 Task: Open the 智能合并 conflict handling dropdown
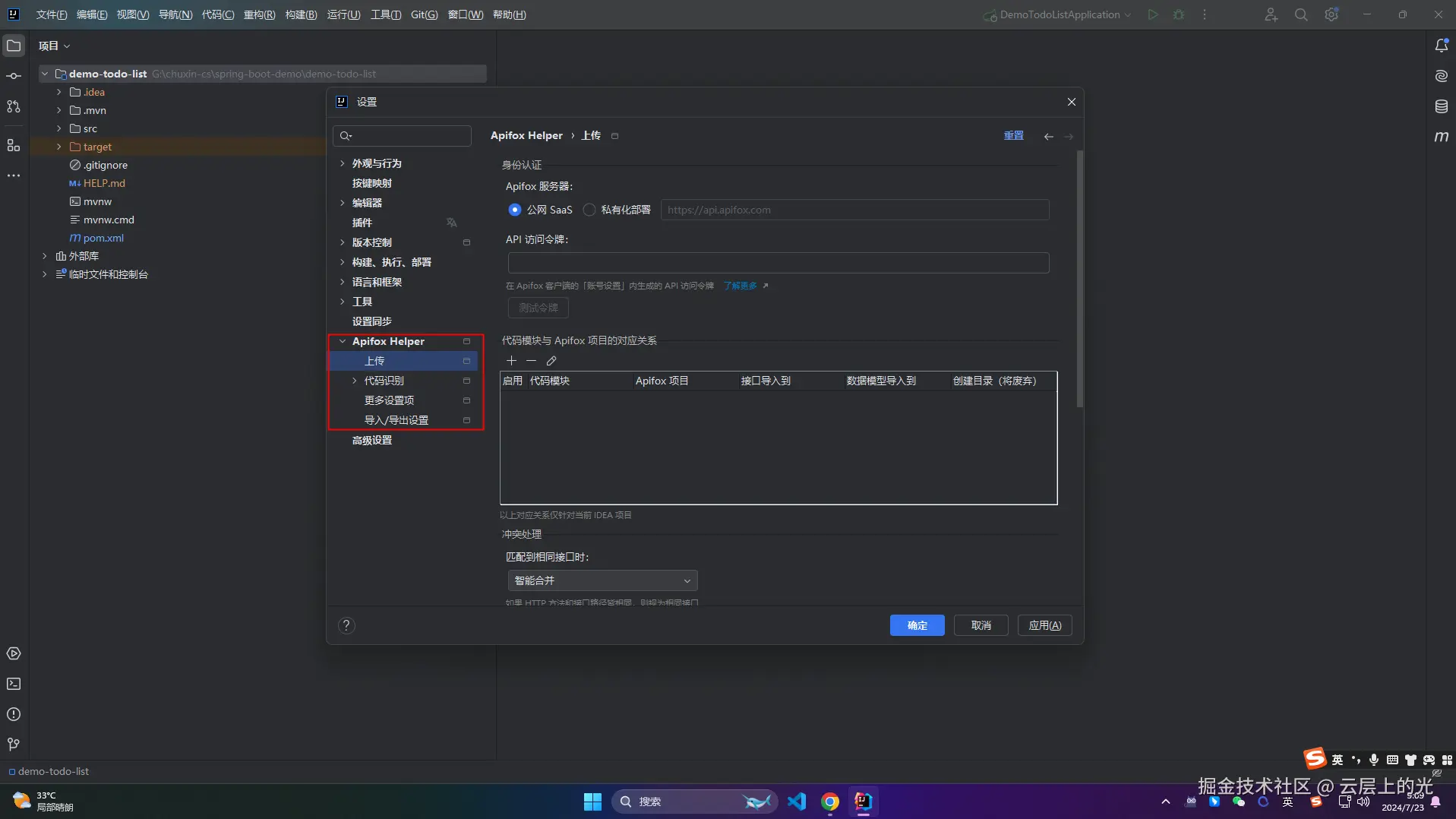[x=602, y=580]
